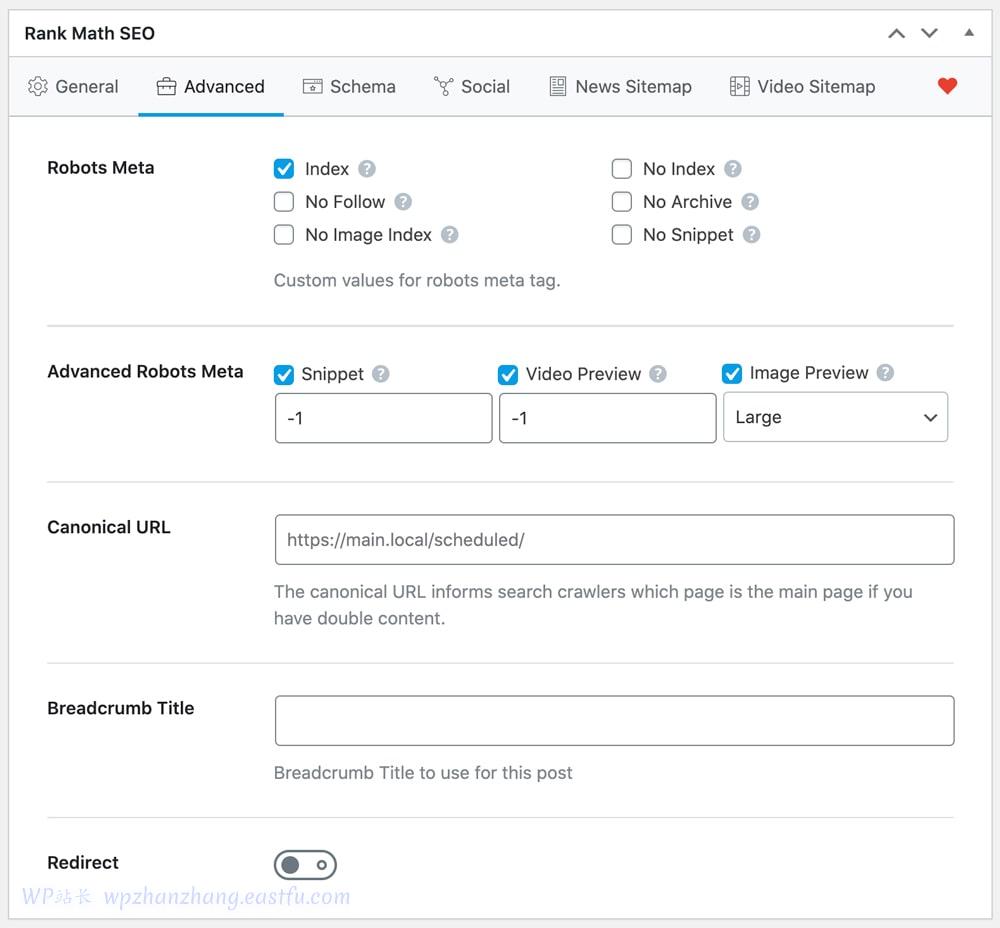The image size is (1000, 928).
Task: Open help tooltip next to No Snippet
Action: (x=751, y=235)
